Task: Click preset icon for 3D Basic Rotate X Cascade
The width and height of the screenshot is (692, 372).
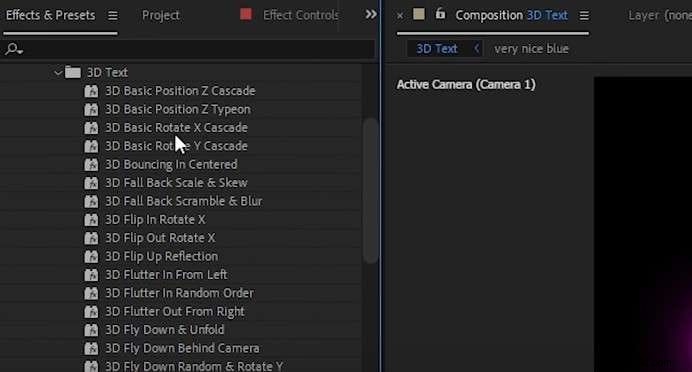Action: tap(91, 128)
